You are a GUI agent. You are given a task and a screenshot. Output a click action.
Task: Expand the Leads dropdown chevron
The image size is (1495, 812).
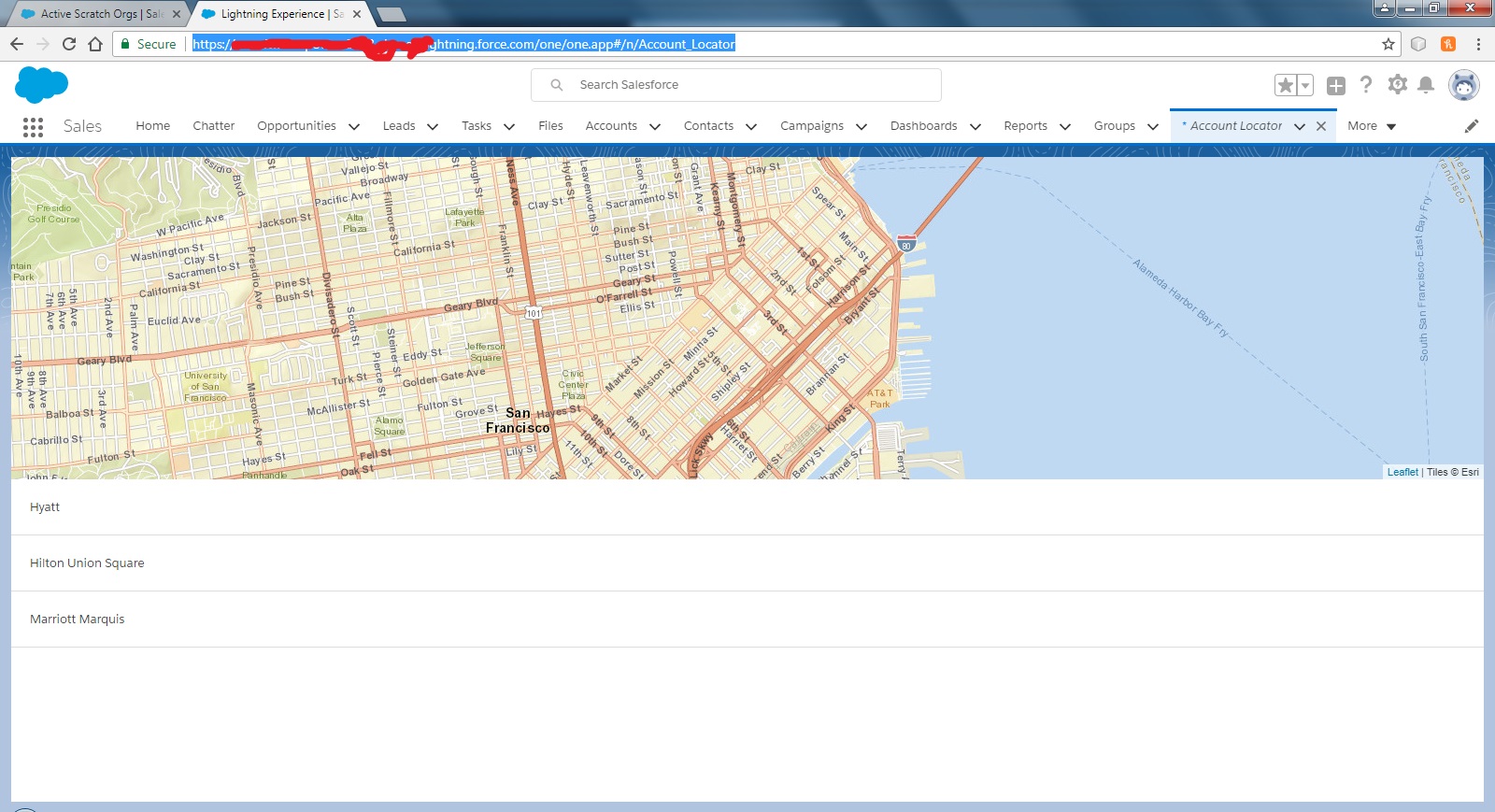[433, 127]
